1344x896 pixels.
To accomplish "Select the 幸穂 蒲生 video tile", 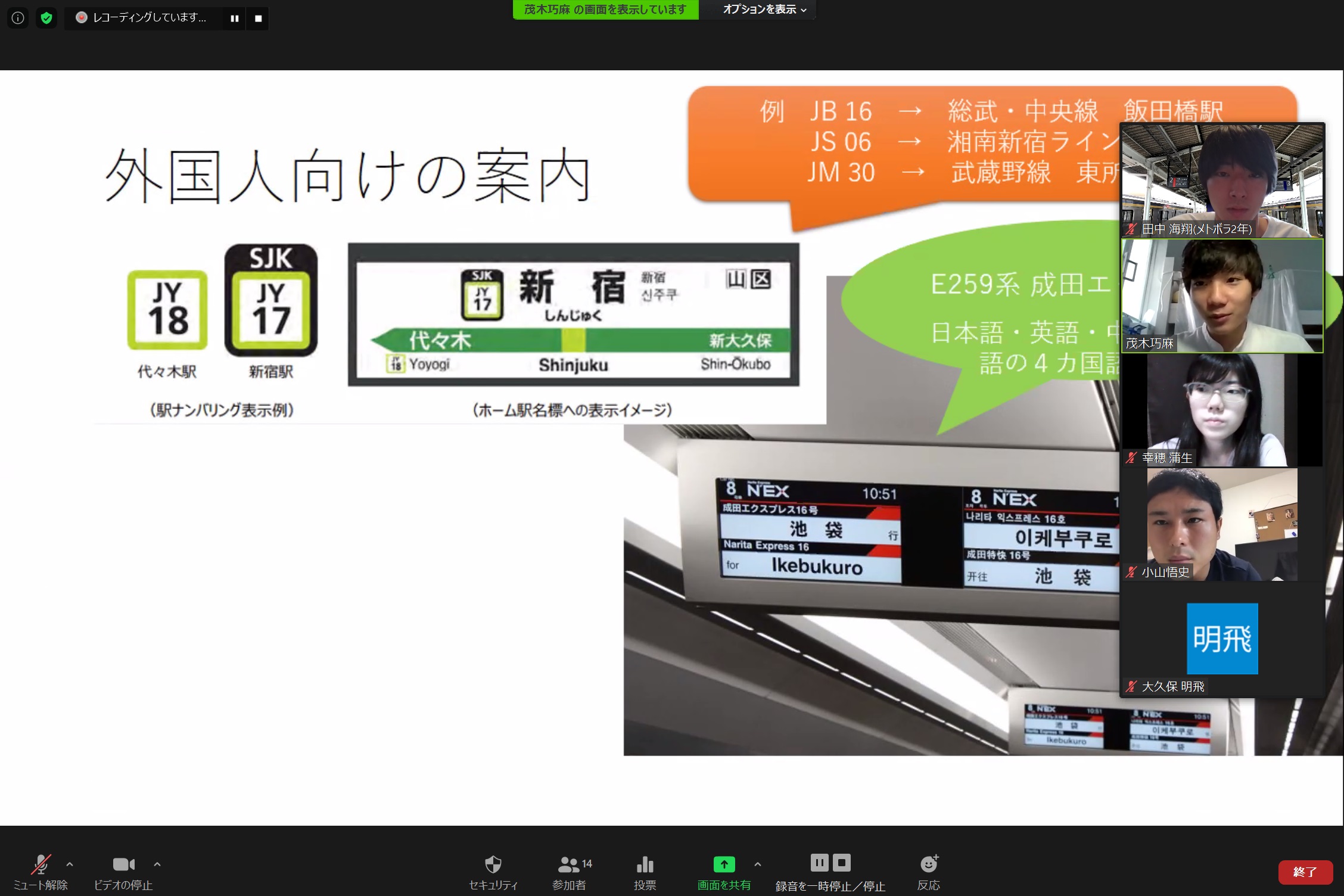I will [1222, 410].
